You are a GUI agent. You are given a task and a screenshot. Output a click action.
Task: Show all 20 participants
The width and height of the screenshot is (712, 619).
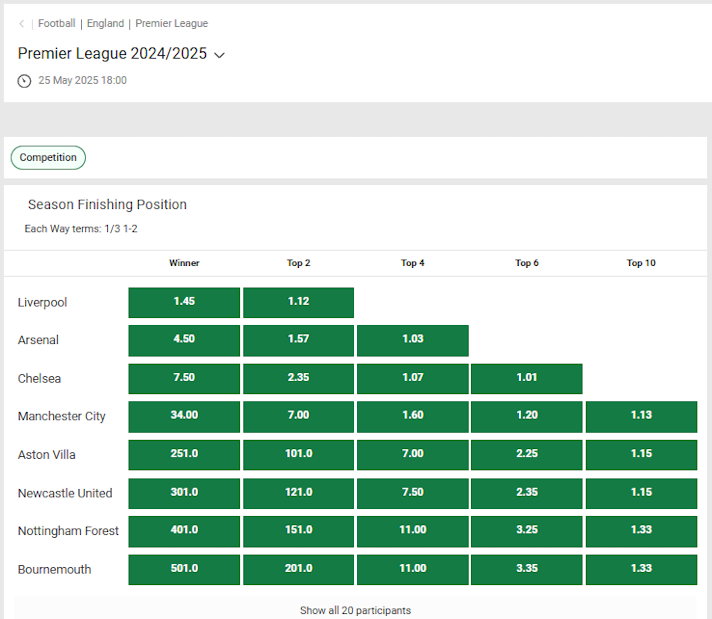click(x=355, y=610)
